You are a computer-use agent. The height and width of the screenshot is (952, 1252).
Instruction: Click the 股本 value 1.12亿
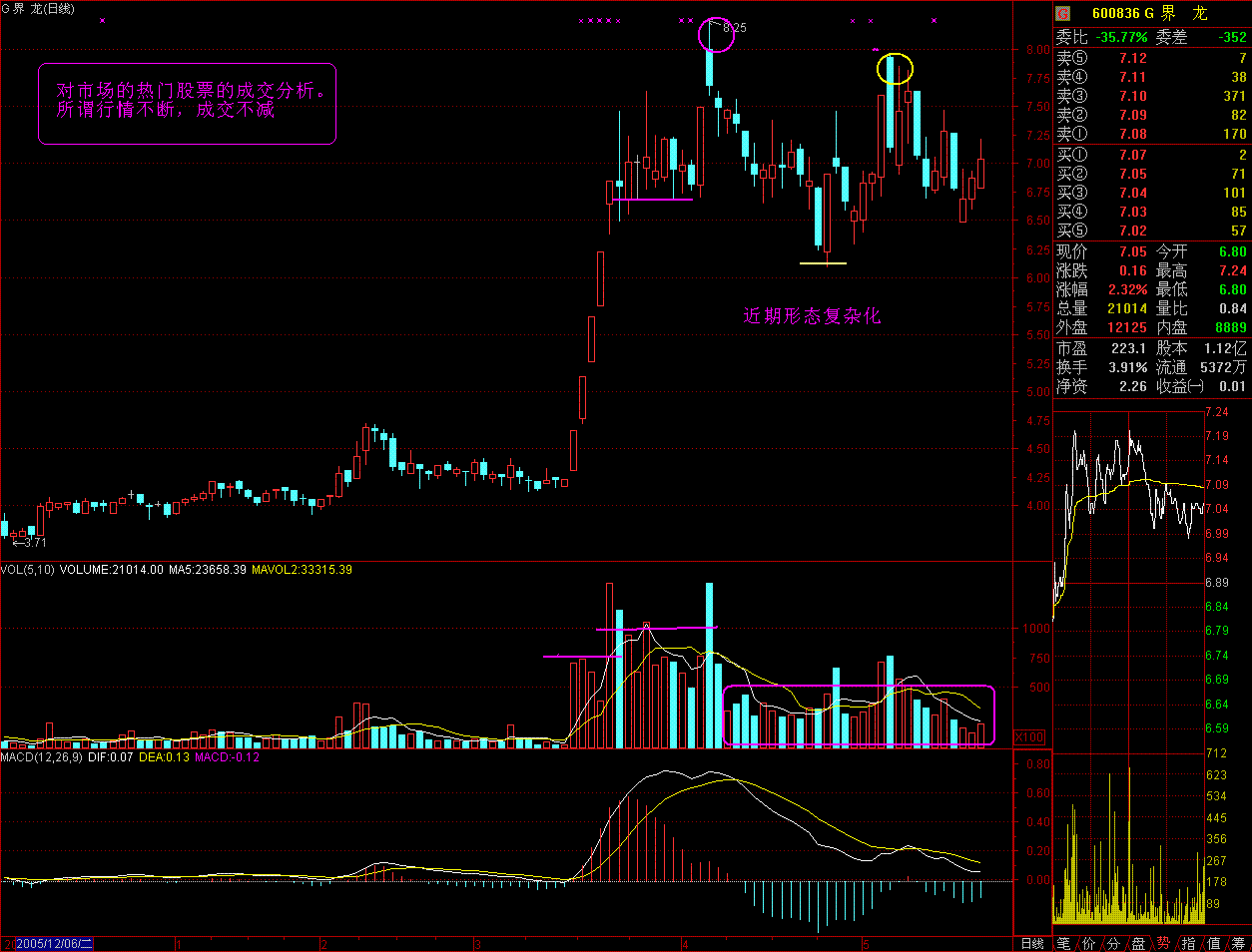[x=1226, y=349]
